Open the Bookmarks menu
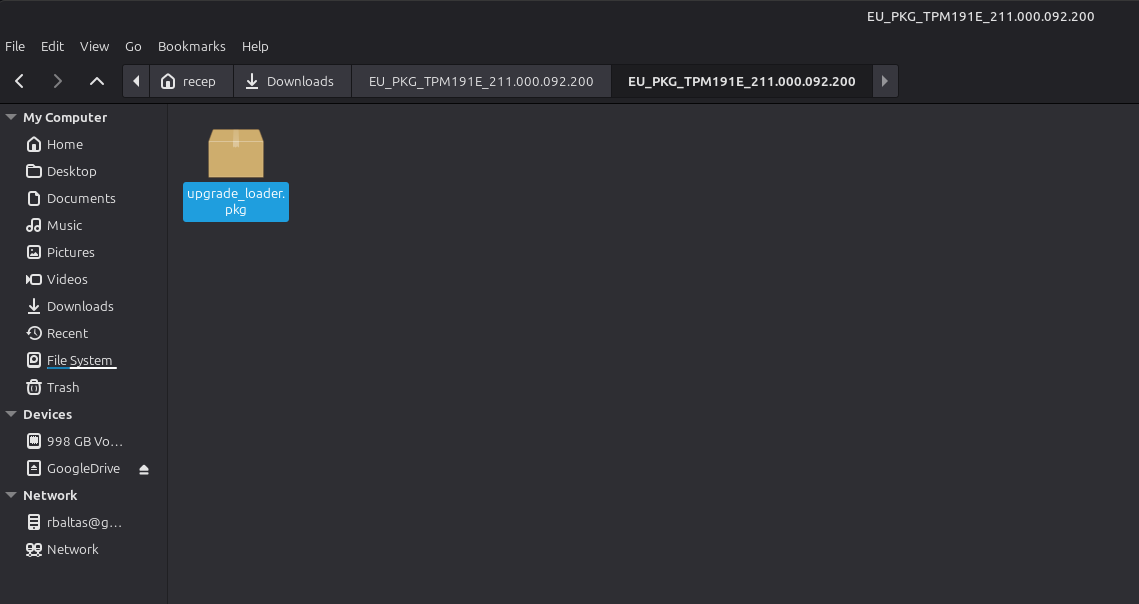Screen dimensions: 1139x604 point(192,47)
